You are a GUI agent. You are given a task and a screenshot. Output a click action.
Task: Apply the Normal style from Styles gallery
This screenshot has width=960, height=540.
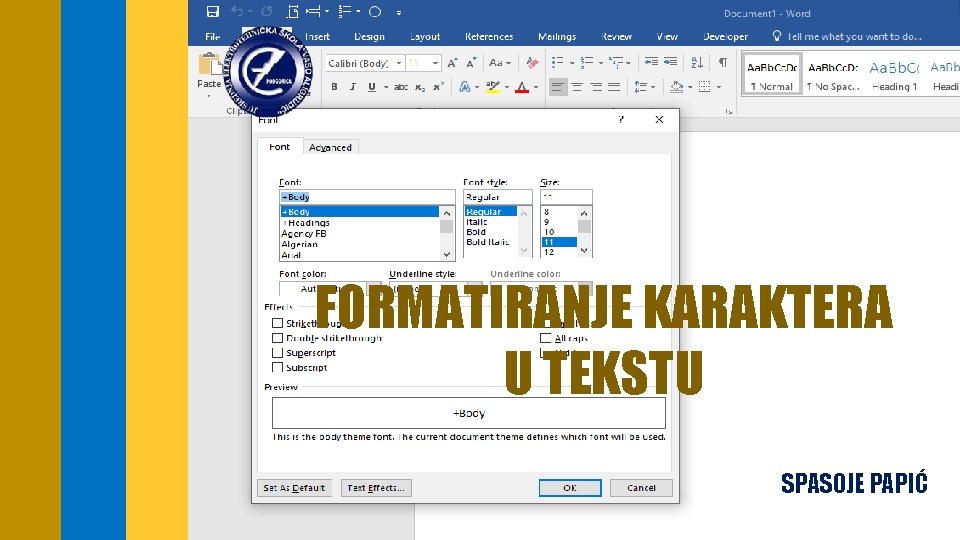pyautogui.click(x=771, y=75)
